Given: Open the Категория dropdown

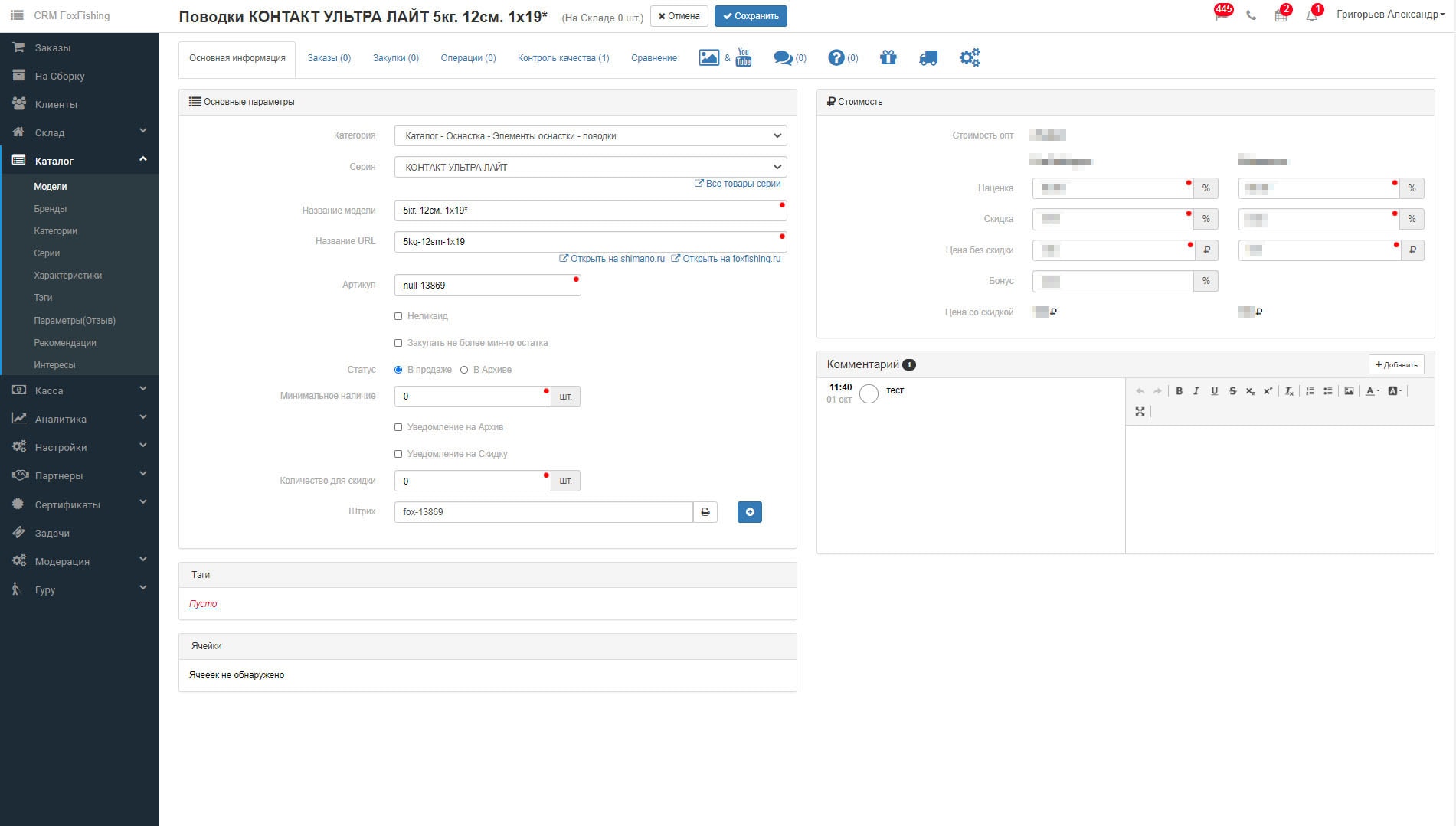Looking at the screenshot, I should coord(591,135).
